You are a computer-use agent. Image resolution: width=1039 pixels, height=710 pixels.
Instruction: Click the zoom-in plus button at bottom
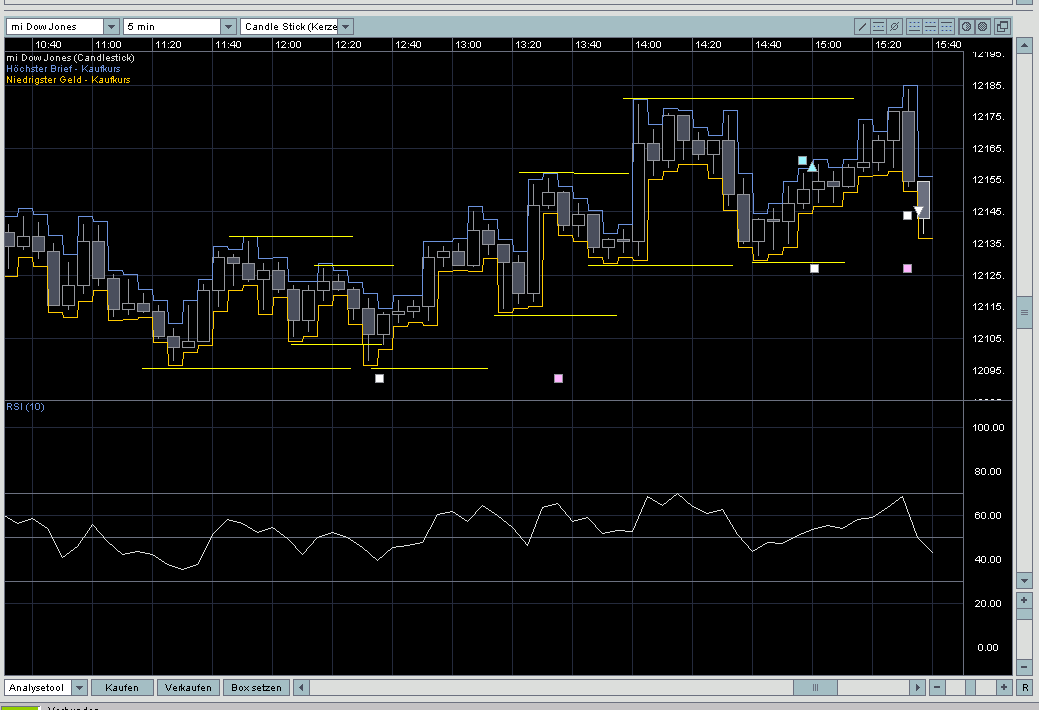click(1003, 688)
